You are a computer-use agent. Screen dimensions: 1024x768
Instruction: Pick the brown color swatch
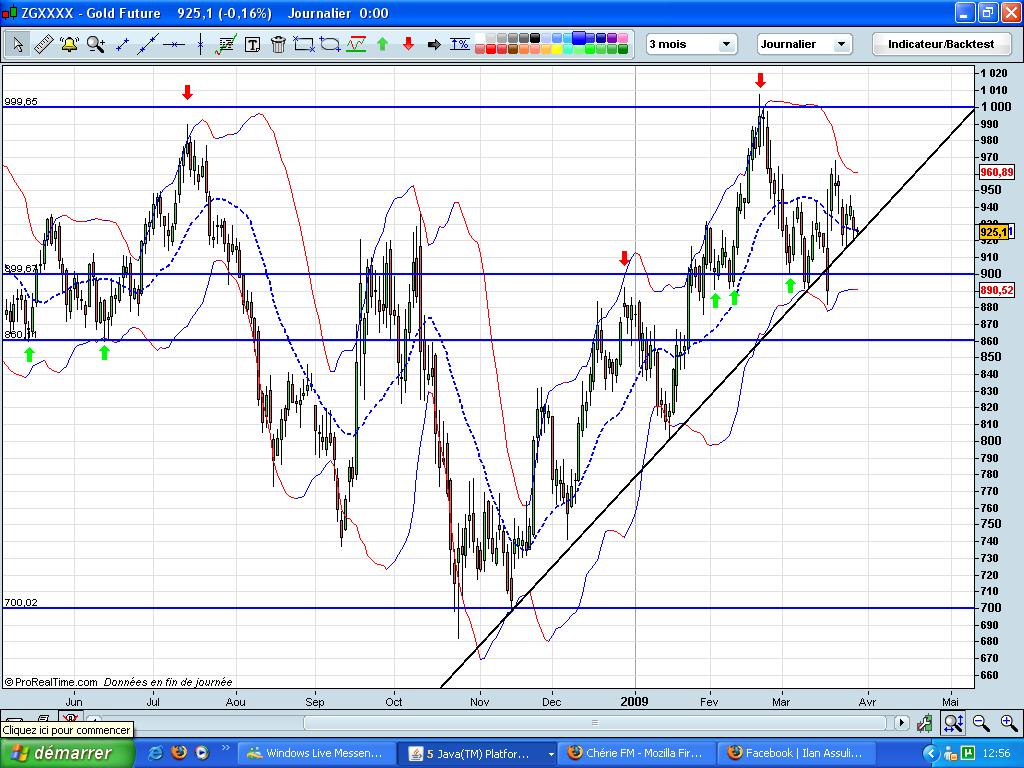[513, 49]
